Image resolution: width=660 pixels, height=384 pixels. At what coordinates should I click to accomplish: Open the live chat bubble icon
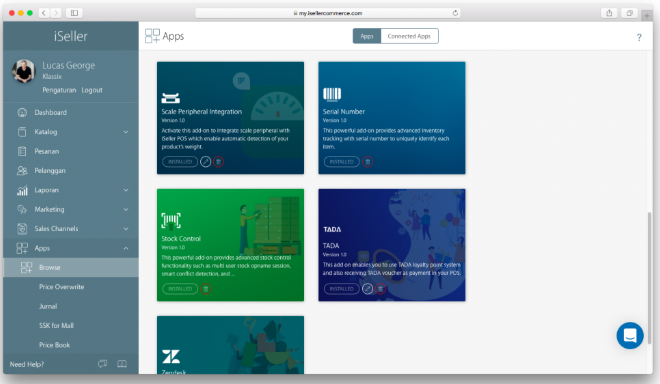click(x=630, y=336)
